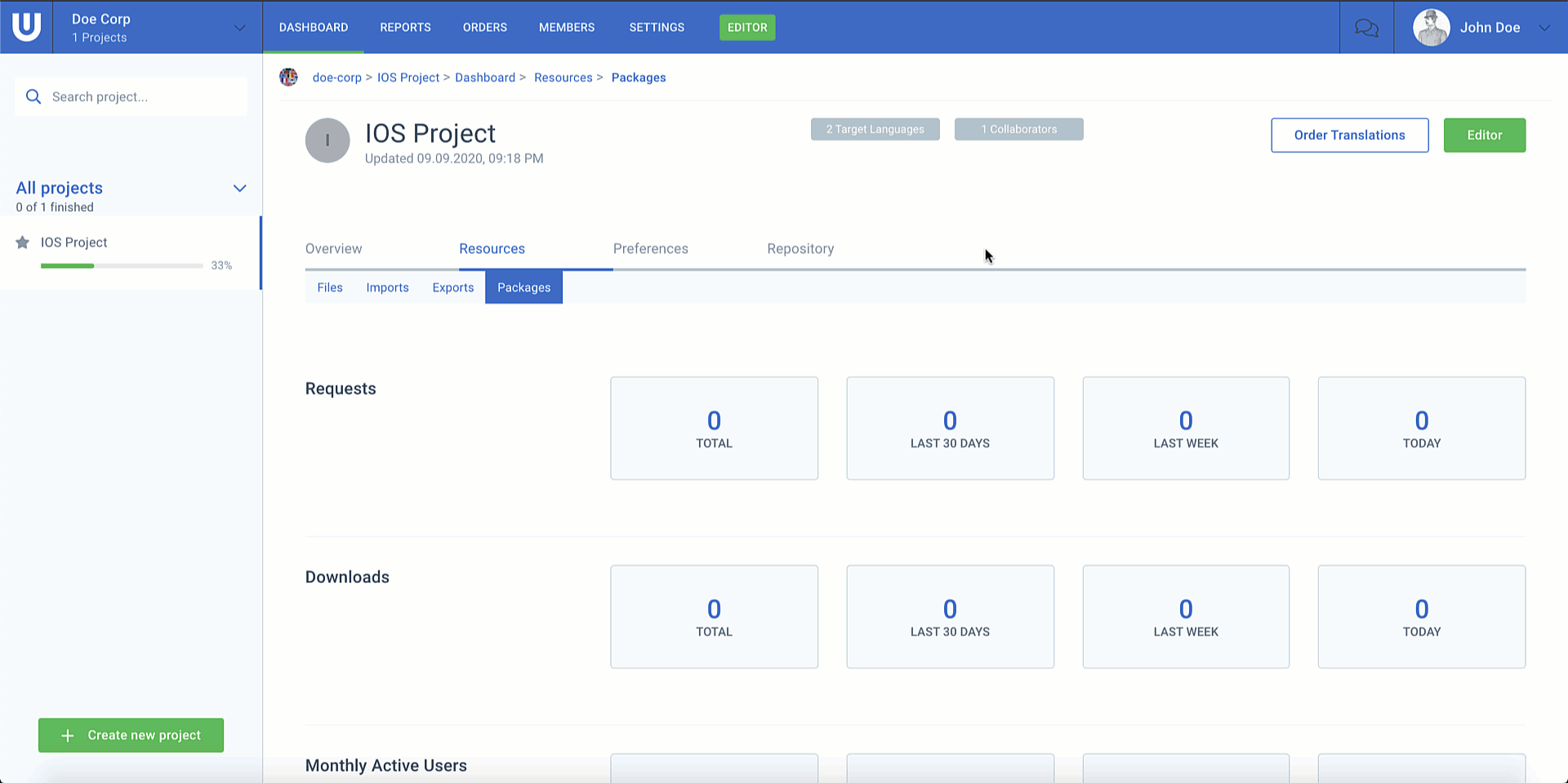Collapse the All projects list chevron
The image size is (1568, 783).
240,189
